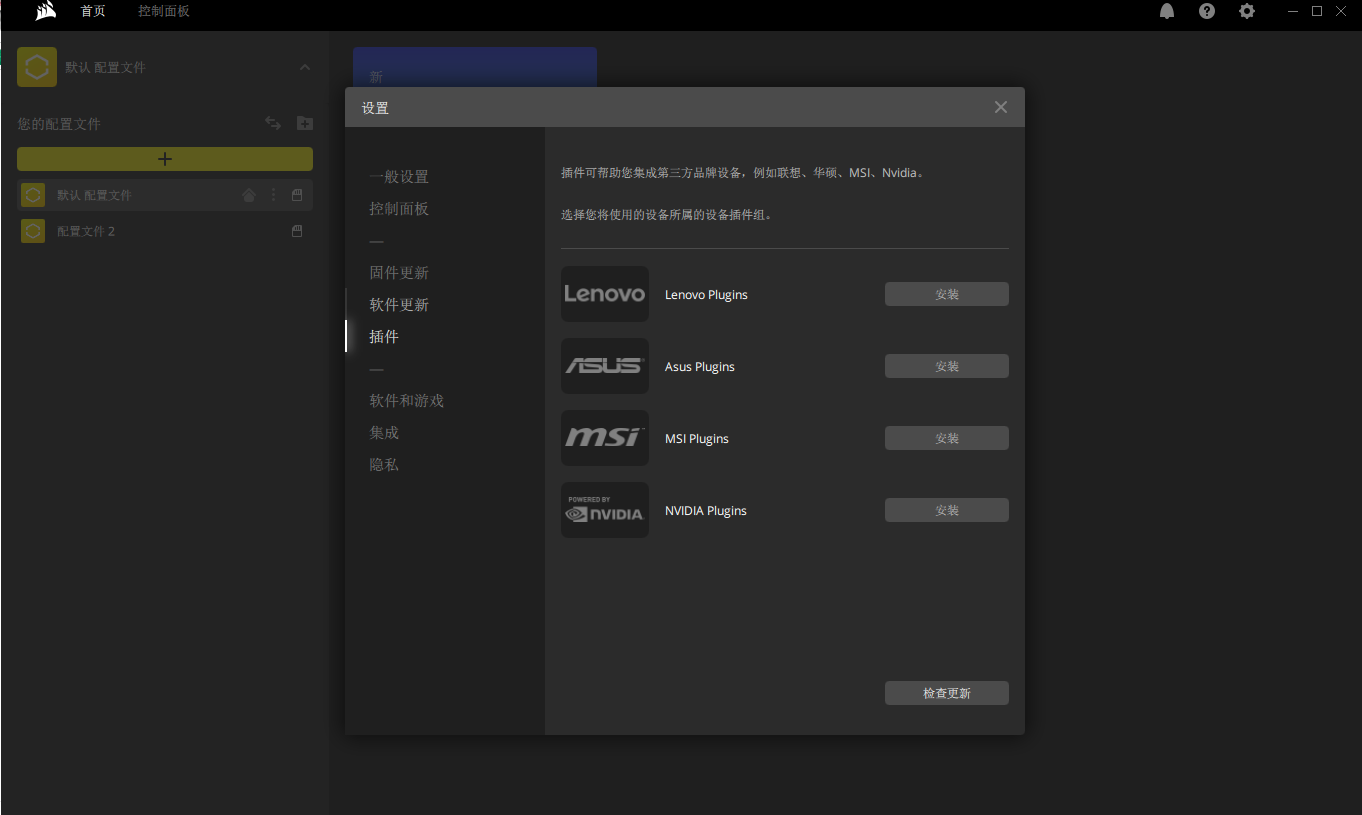Screen dimensions: 1362x815
Task: Go to 隐私 settings section
Action: tap(384, 465)
